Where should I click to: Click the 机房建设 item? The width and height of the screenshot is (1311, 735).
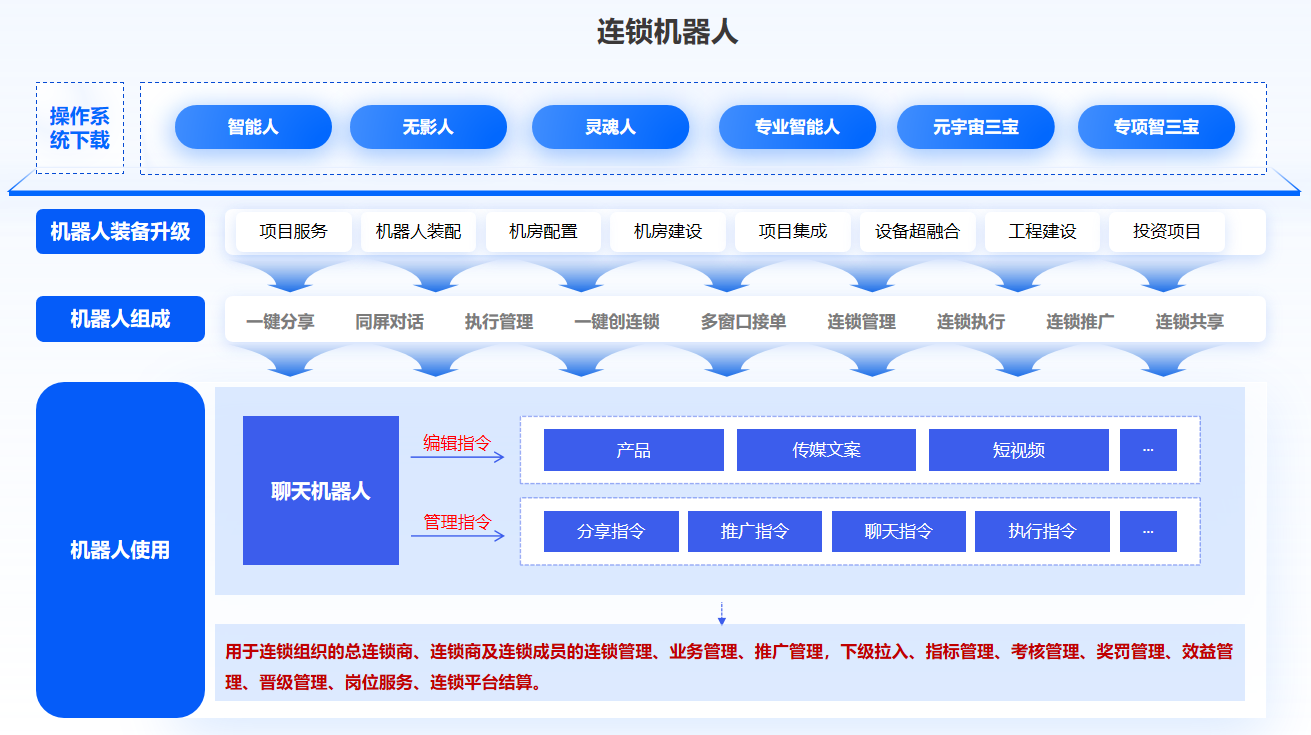point(668,231)
